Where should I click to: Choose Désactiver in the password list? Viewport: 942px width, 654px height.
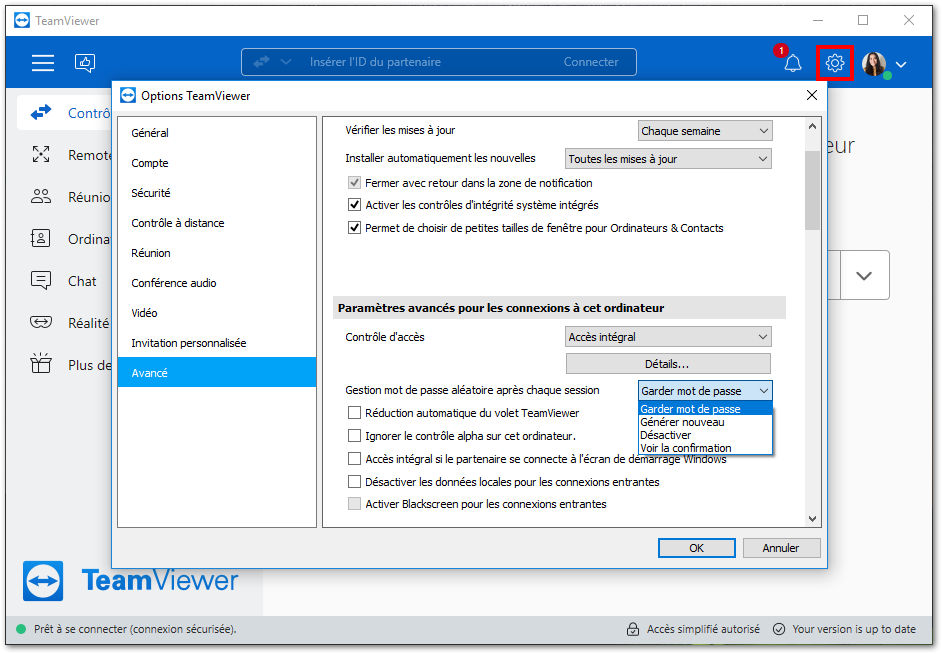pos(705,435)
